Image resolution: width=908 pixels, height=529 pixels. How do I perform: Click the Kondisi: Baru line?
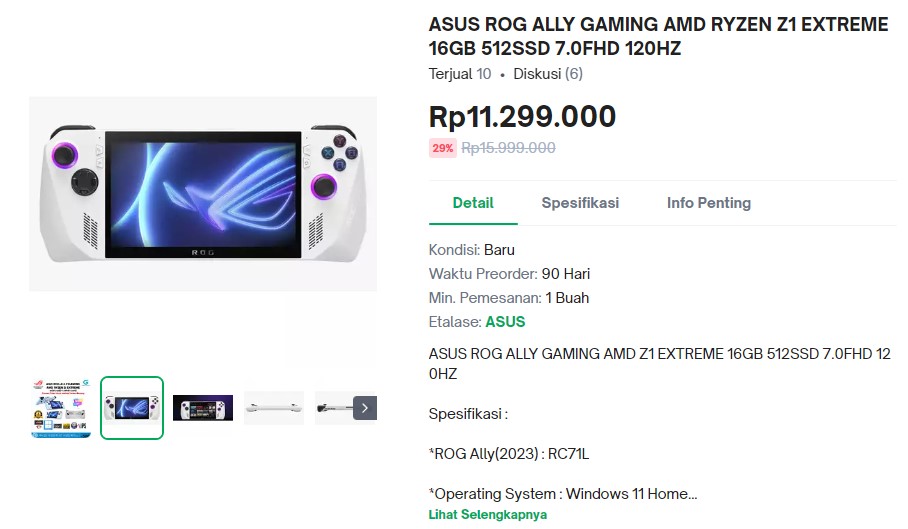point(472,250)
